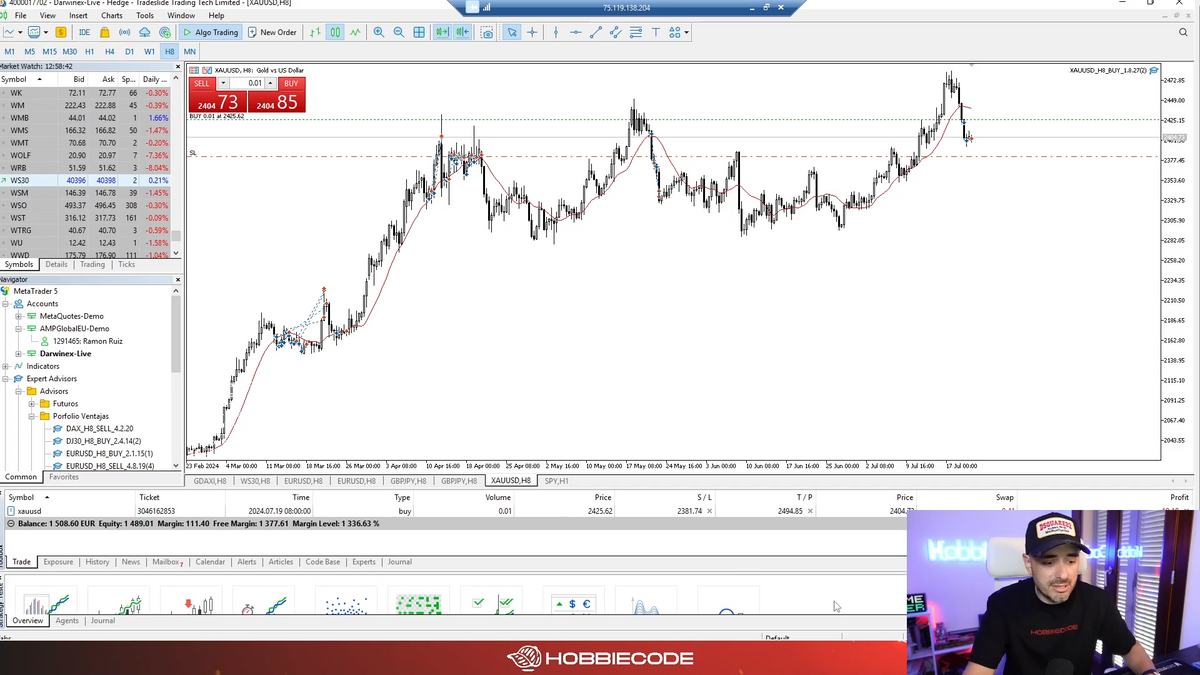Collapse the Porfolio Ventajas folder
Image resolution: width=1200 pixels, height=675 pixels.
(x=32, y=416)
